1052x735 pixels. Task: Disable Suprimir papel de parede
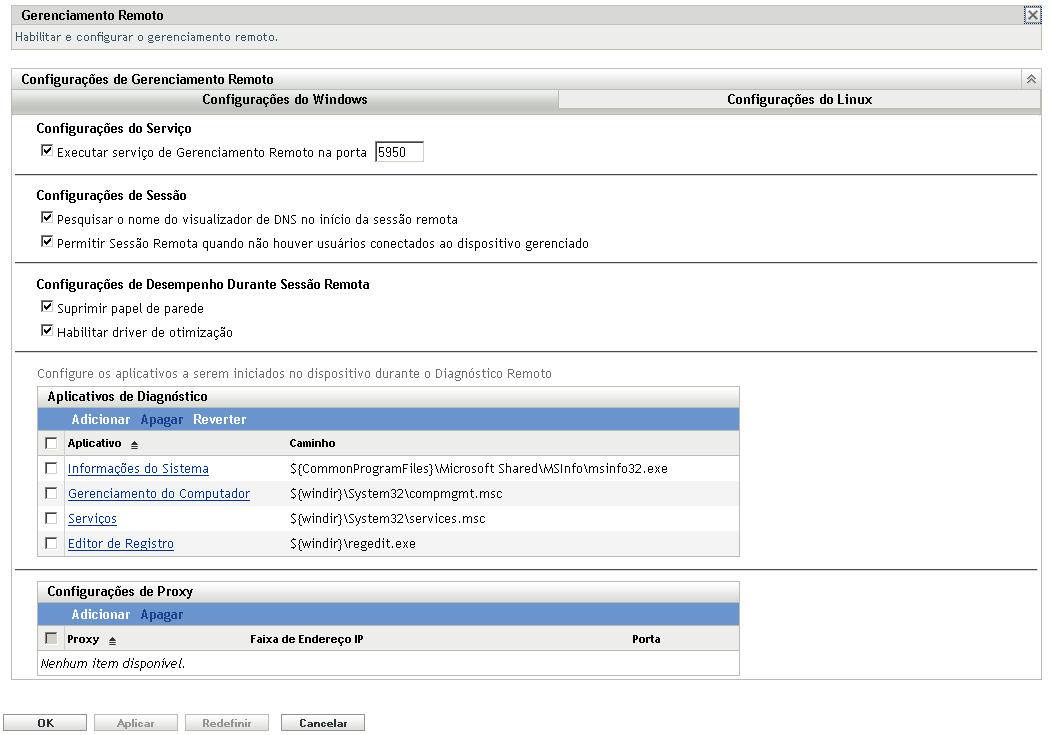[46, 307]
